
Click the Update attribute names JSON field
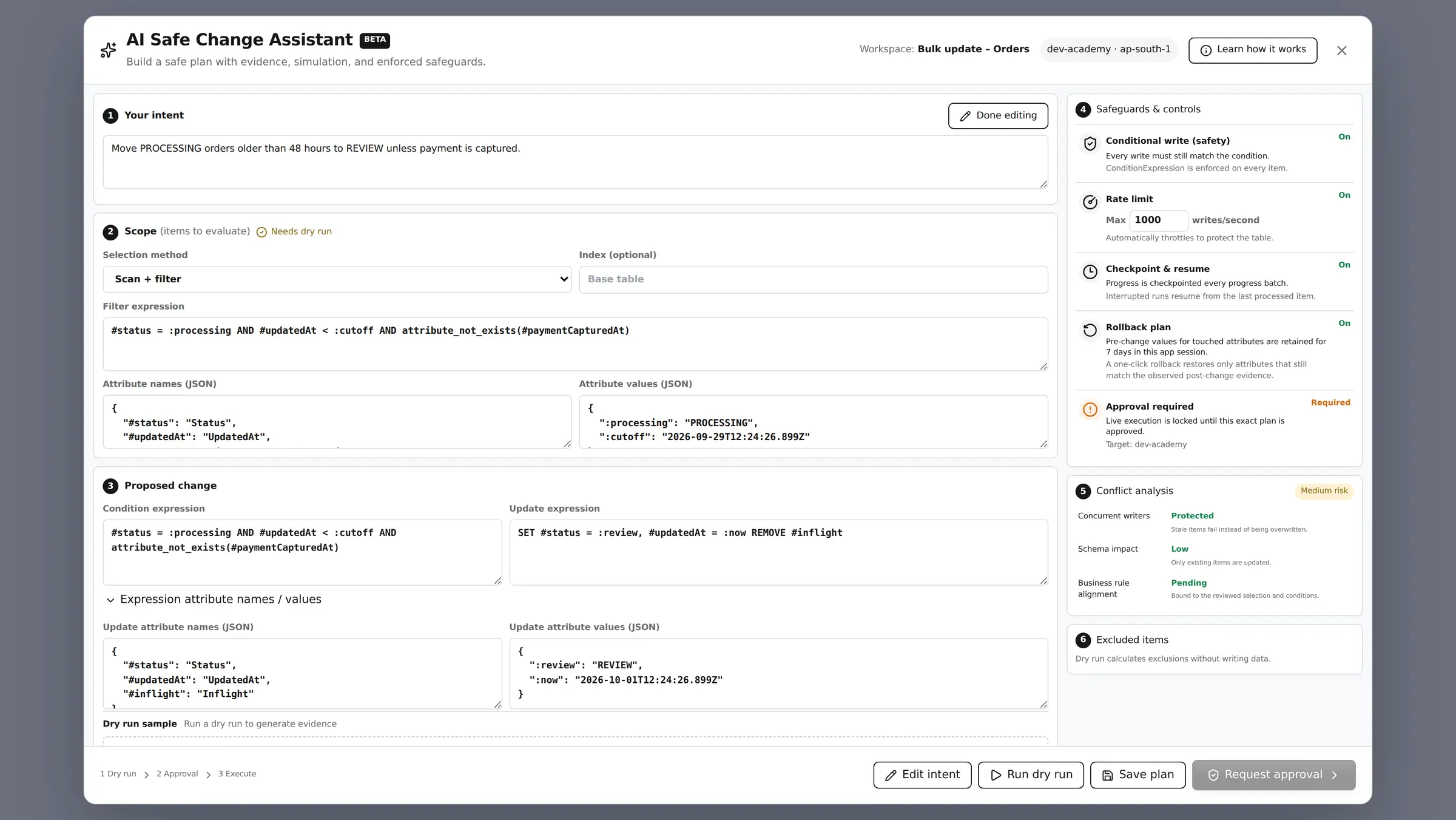[x=302, y=673]
